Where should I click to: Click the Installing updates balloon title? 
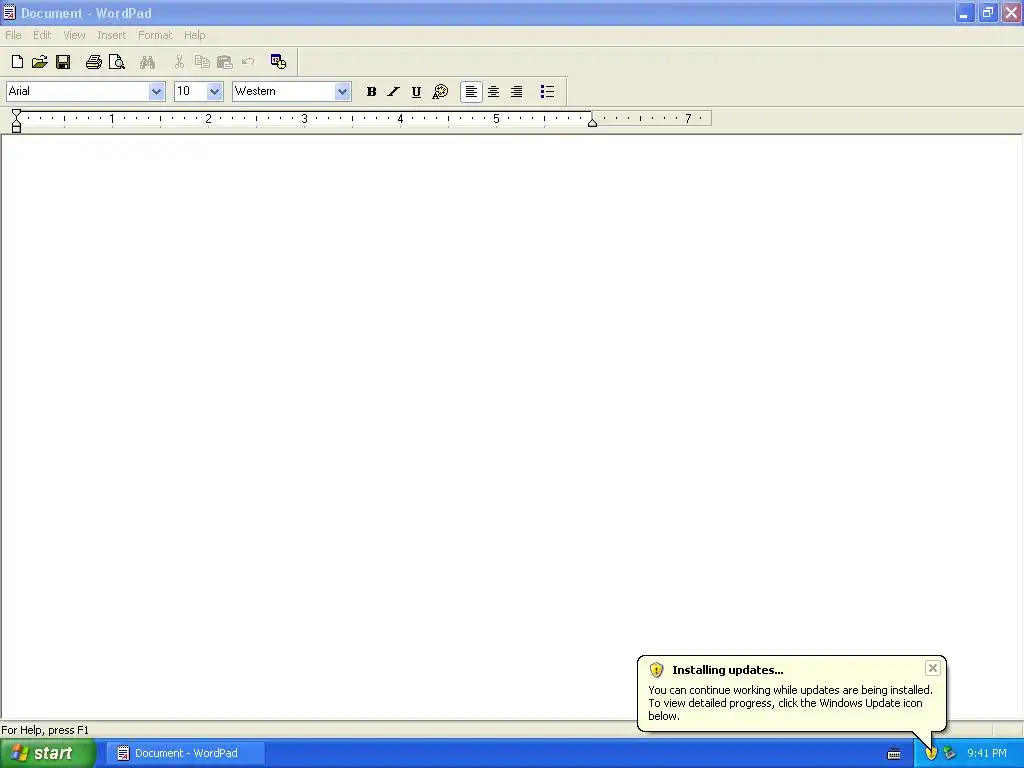[728, 670]
